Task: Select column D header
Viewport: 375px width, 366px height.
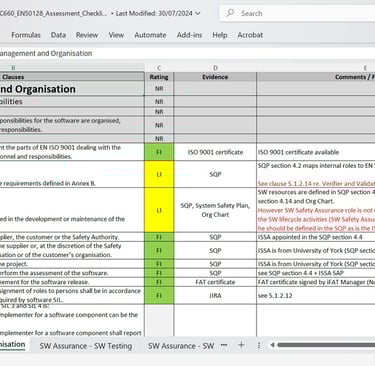Action: coord(215,68)
